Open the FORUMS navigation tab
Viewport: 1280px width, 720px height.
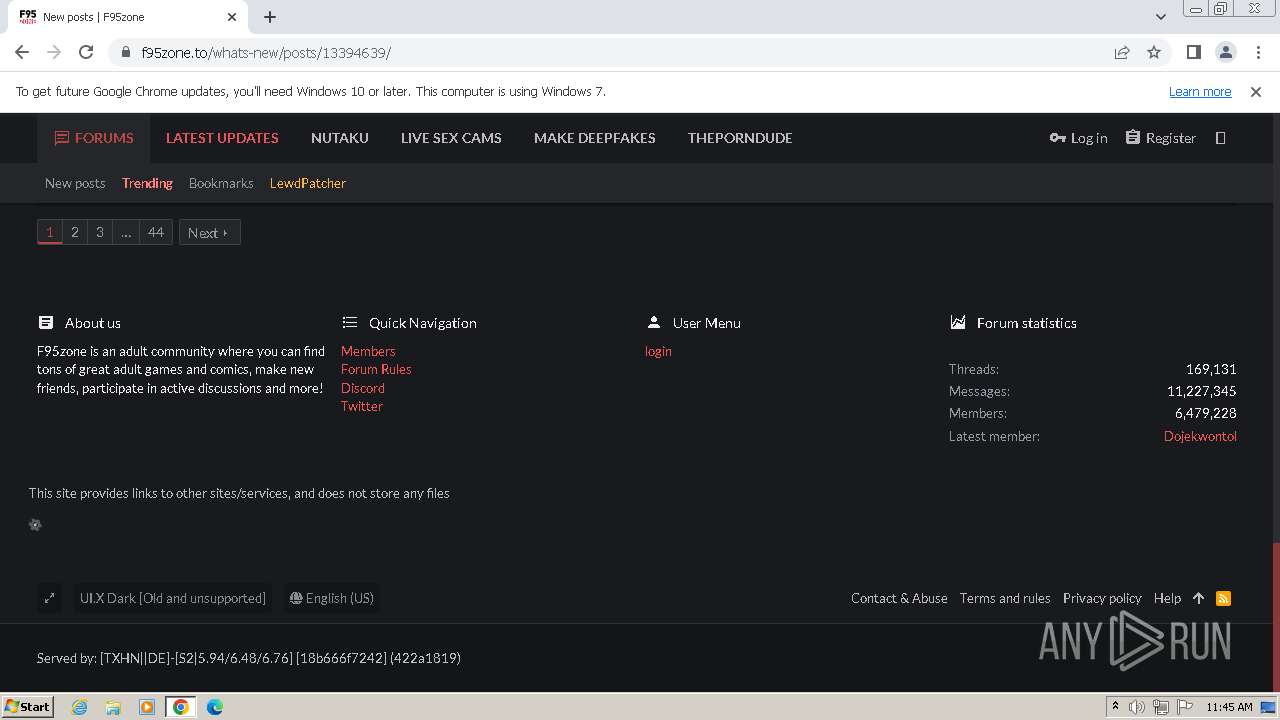click(93, 138)
